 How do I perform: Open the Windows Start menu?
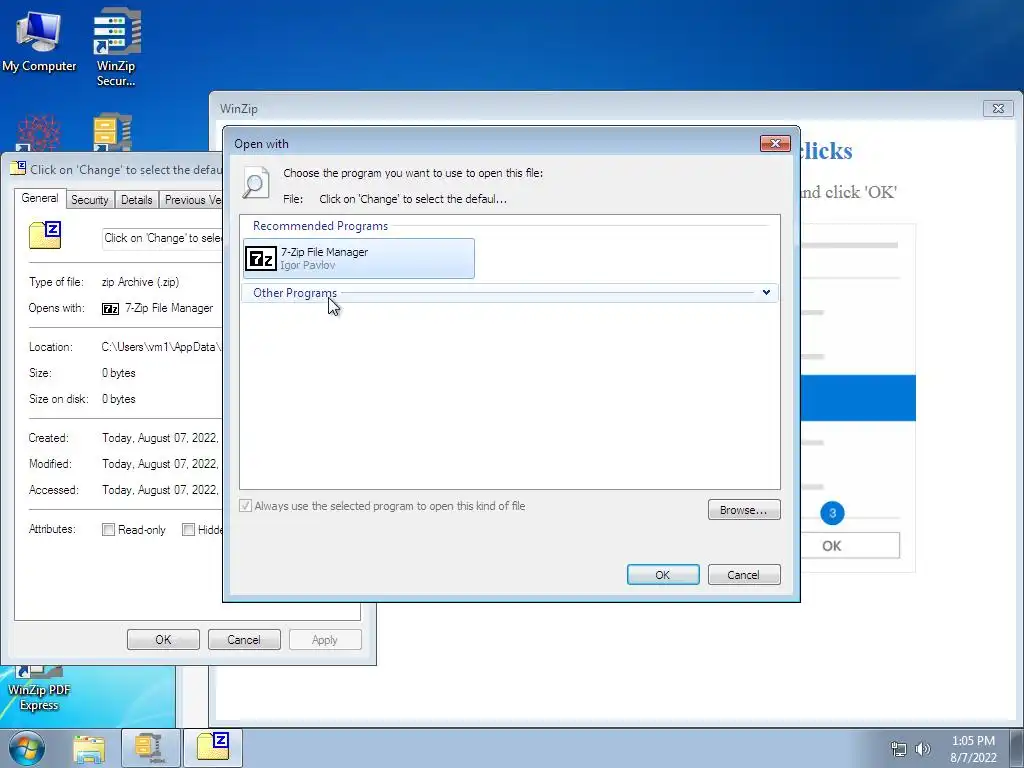pos(27,748)
